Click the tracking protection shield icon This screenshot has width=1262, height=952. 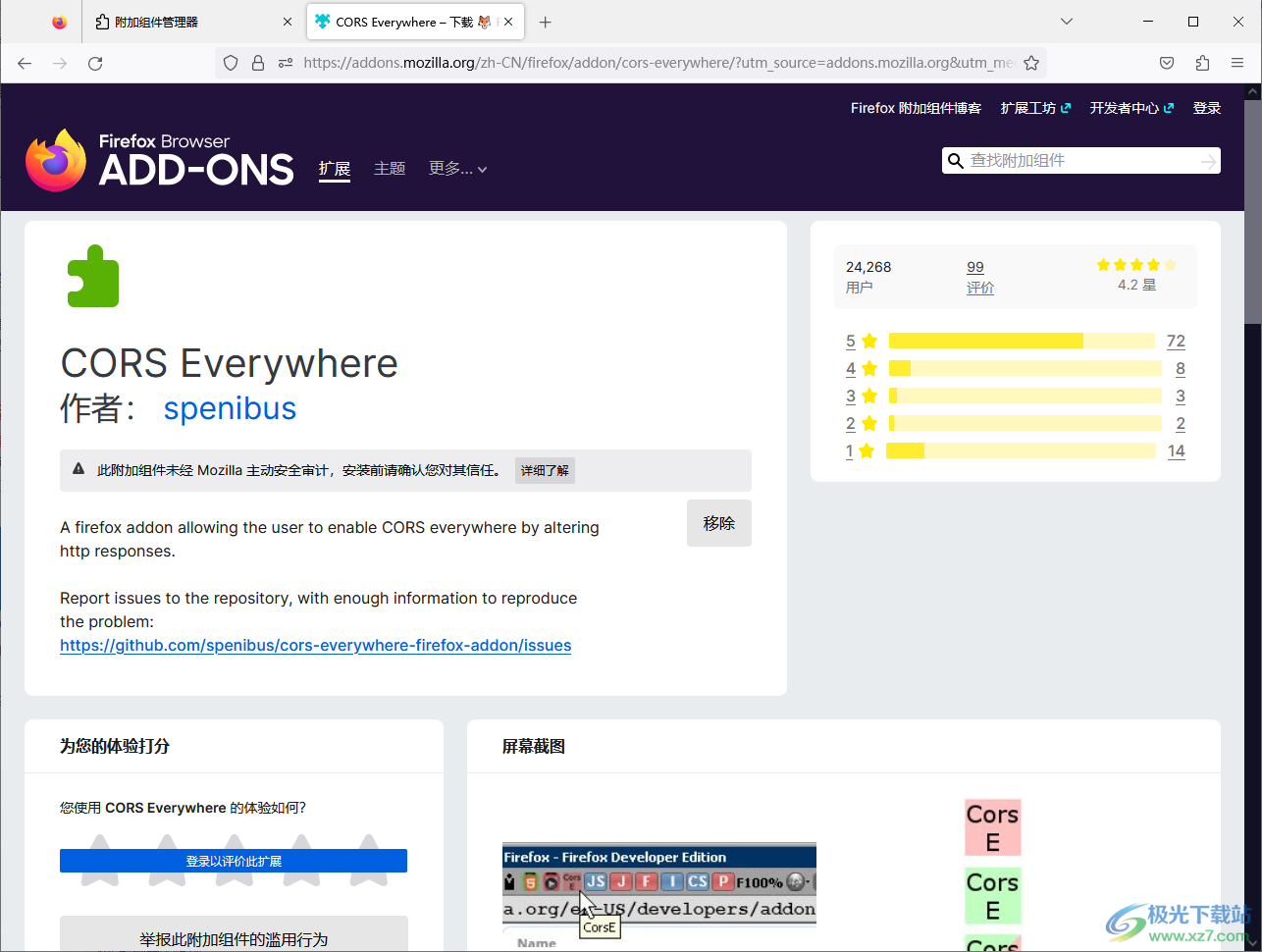pos(231,63)
